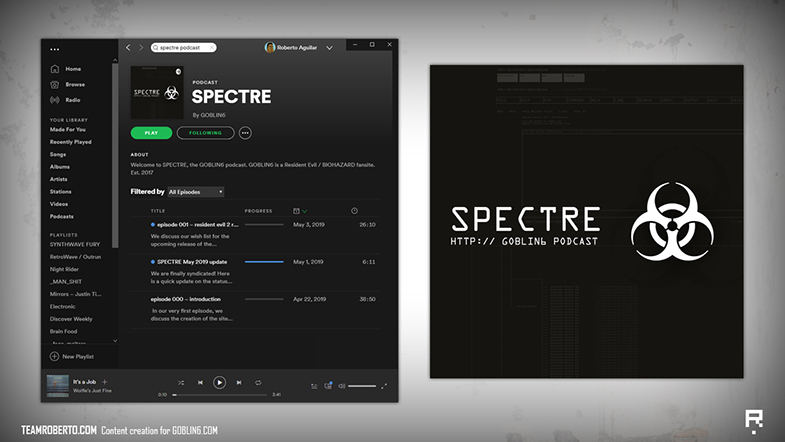Open SPECTRE May 2019 update episode

point(192,262)
